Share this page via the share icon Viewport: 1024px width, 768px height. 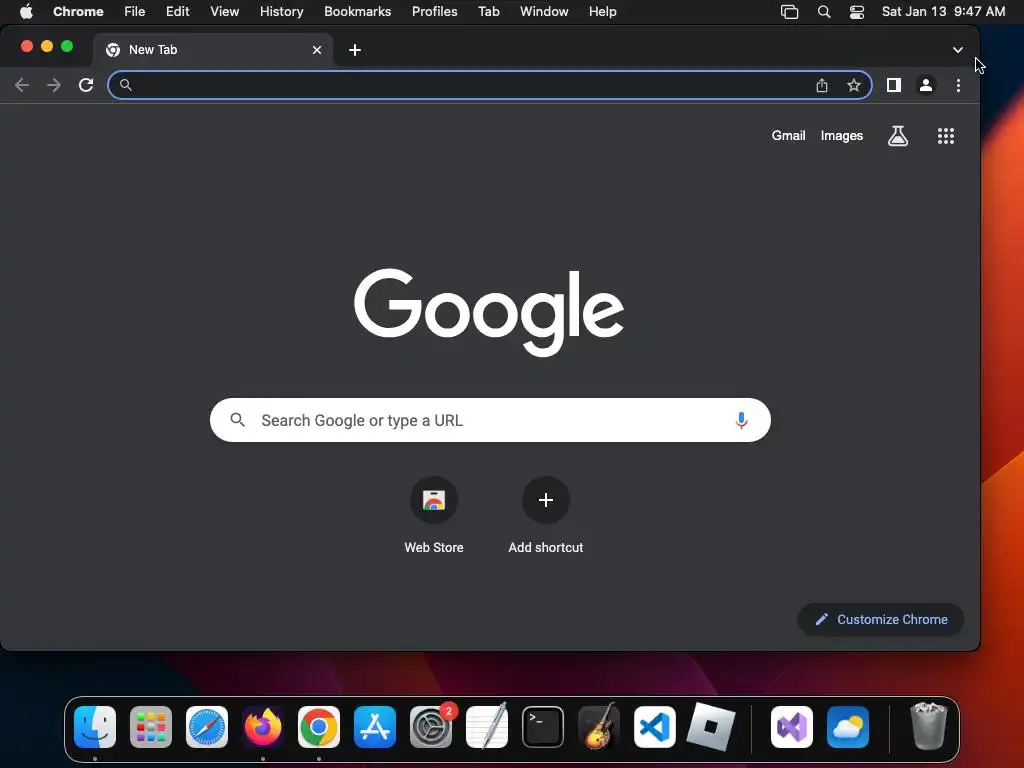[822, 85]
